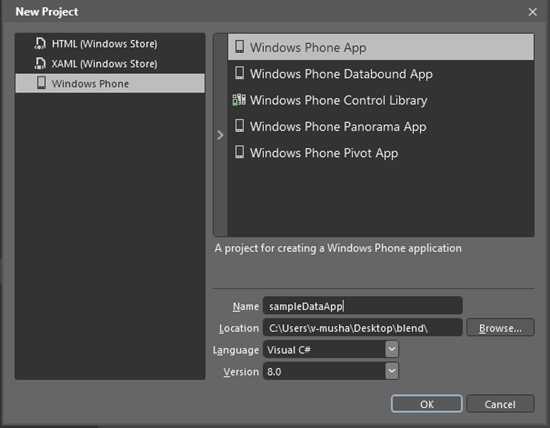Choose the Windows Phone Databound App template
This screenshot has height=428, width=550.
click(381, 74)
